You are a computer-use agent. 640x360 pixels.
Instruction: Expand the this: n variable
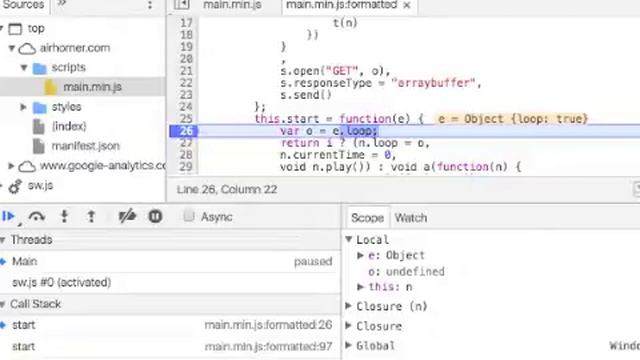(x=360, y=287)
